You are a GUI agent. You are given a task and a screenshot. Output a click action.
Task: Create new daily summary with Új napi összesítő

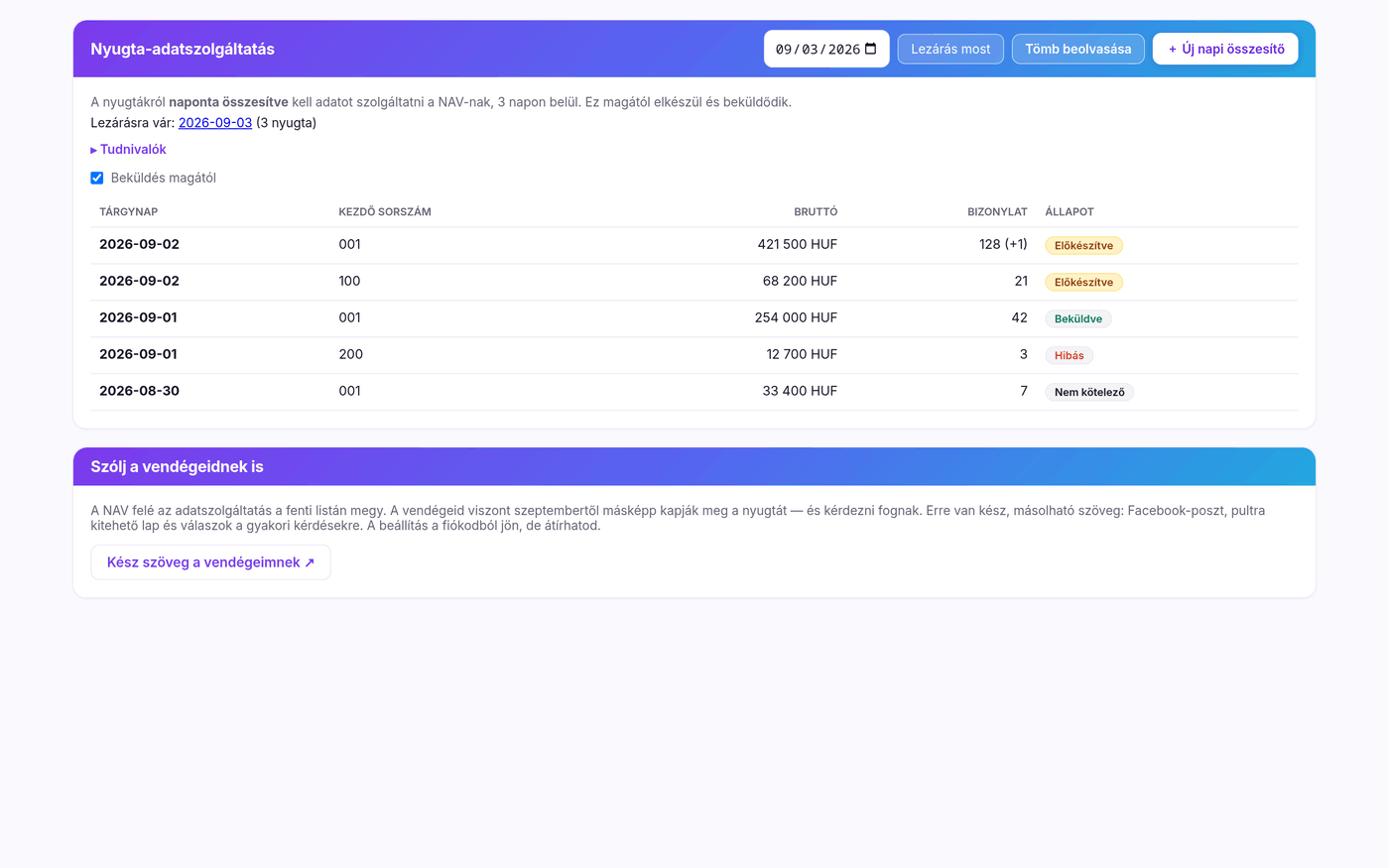coord(1225,49)
